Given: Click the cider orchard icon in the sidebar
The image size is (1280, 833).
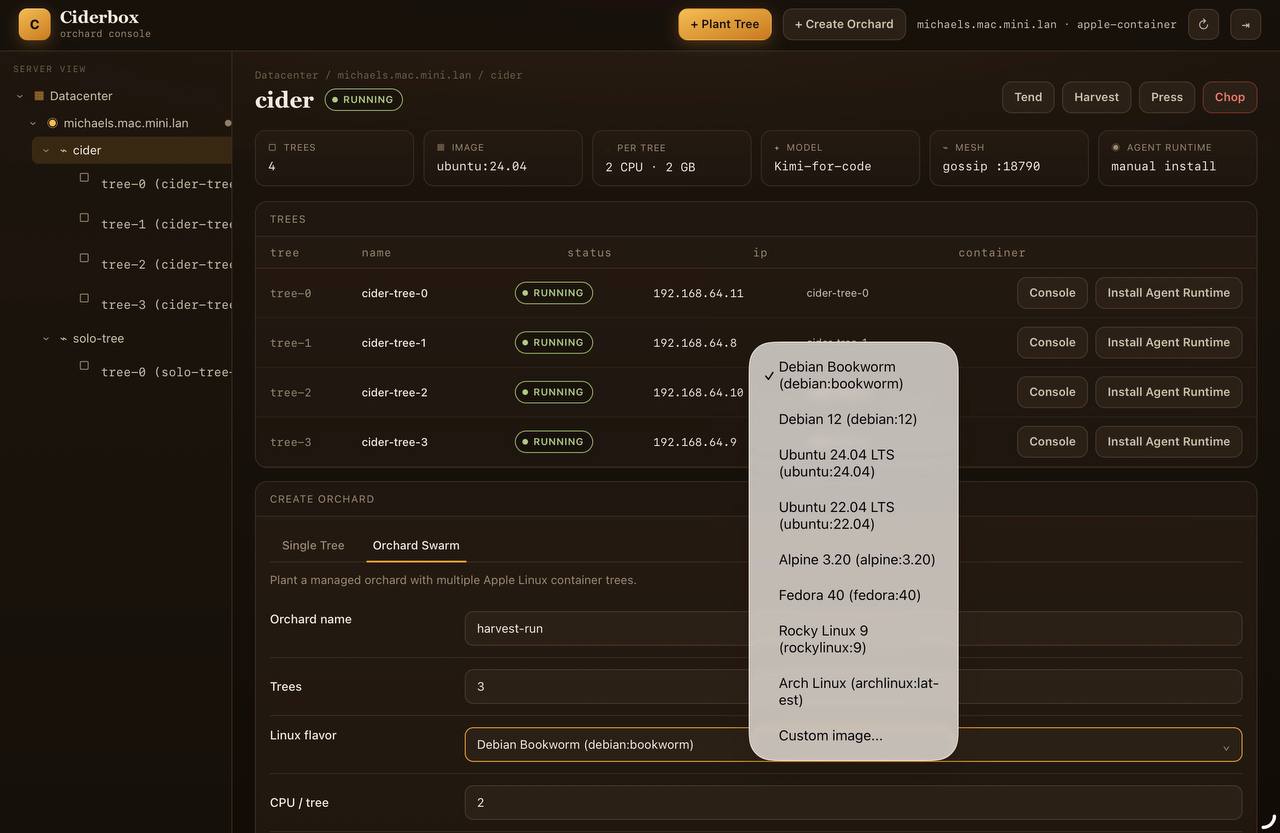Looking at the screenshot, I should click(x=64, y=150).
